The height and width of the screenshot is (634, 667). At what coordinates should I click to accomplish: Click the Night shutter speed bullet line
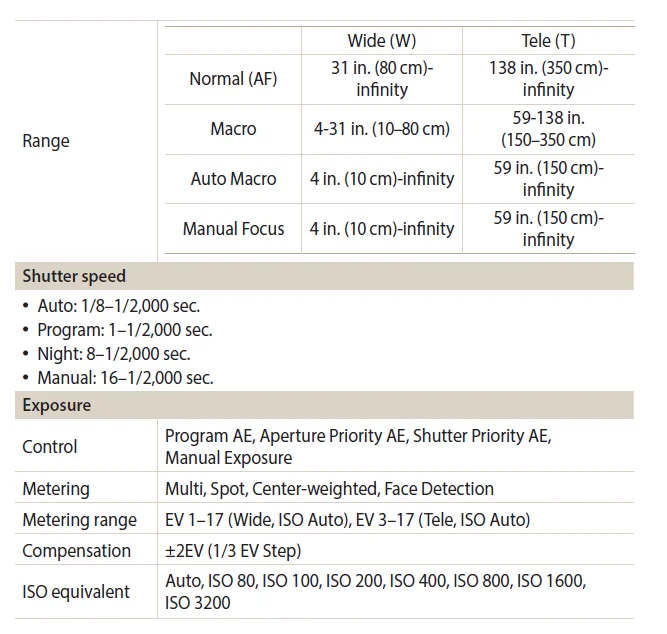tap(113, 353)
